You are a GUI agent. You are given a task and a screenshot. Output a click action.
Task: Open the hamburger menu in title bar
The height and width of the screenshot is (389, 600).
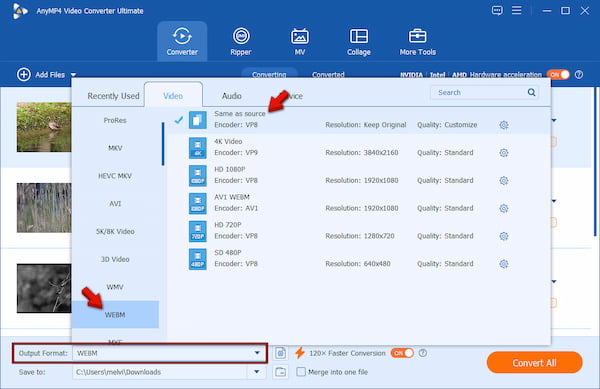(517, 10)
